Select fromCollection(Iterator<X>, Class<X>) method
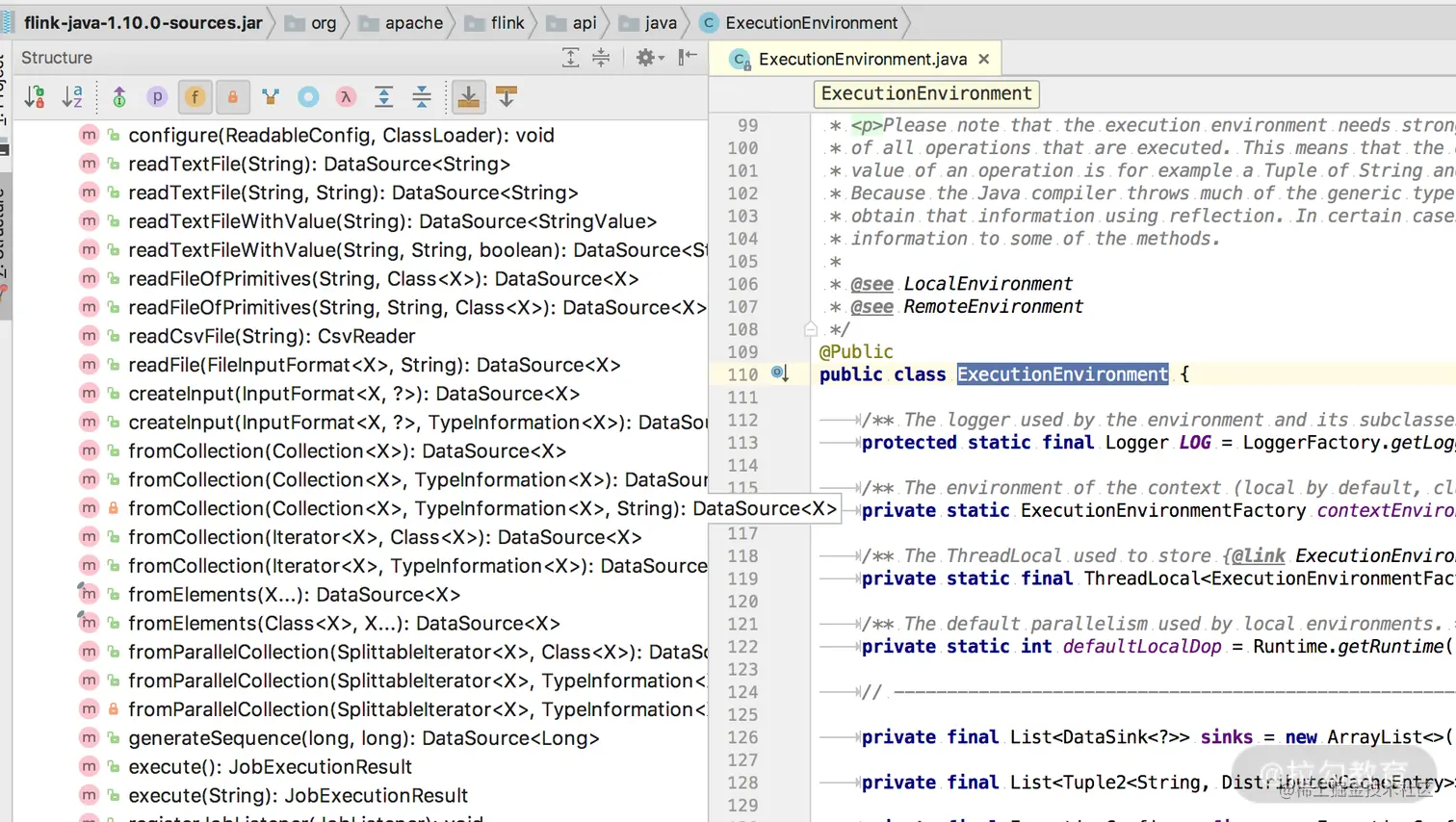 click(384, 537)
